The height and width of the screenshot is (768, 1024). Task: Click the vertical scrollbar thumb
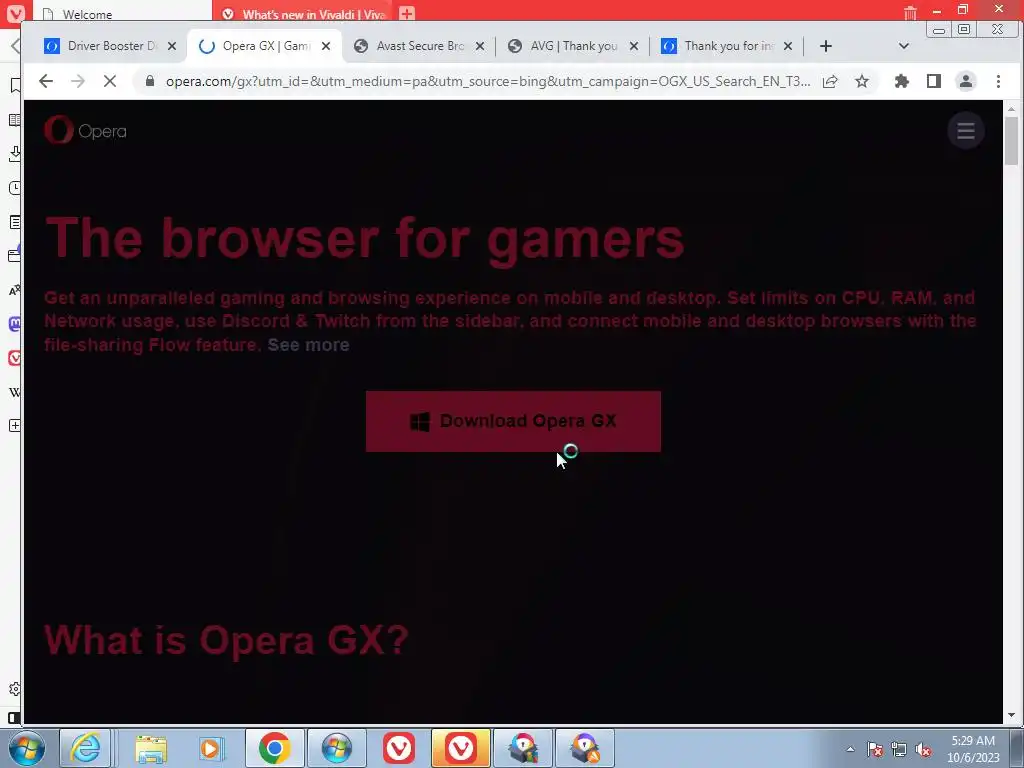(x=1011, y=141)
